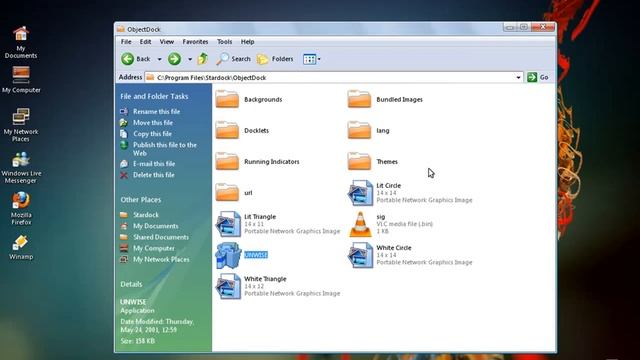Click the green Back arrow button
This screenshot has width=640, height=360.
[x=128, y=59]
